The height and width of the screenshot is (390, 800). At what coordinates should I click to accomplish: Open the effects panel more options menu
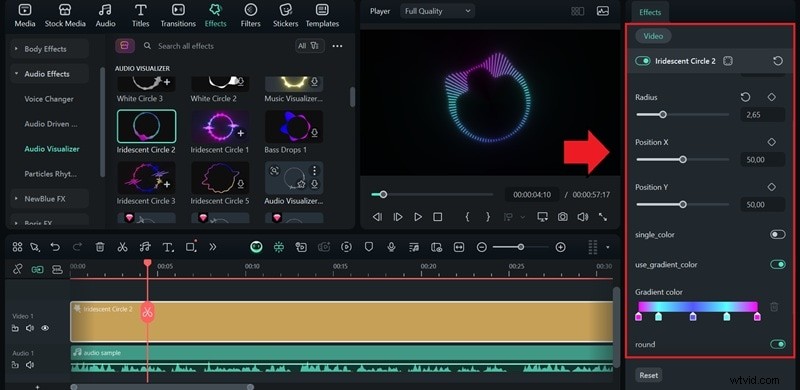337,46
